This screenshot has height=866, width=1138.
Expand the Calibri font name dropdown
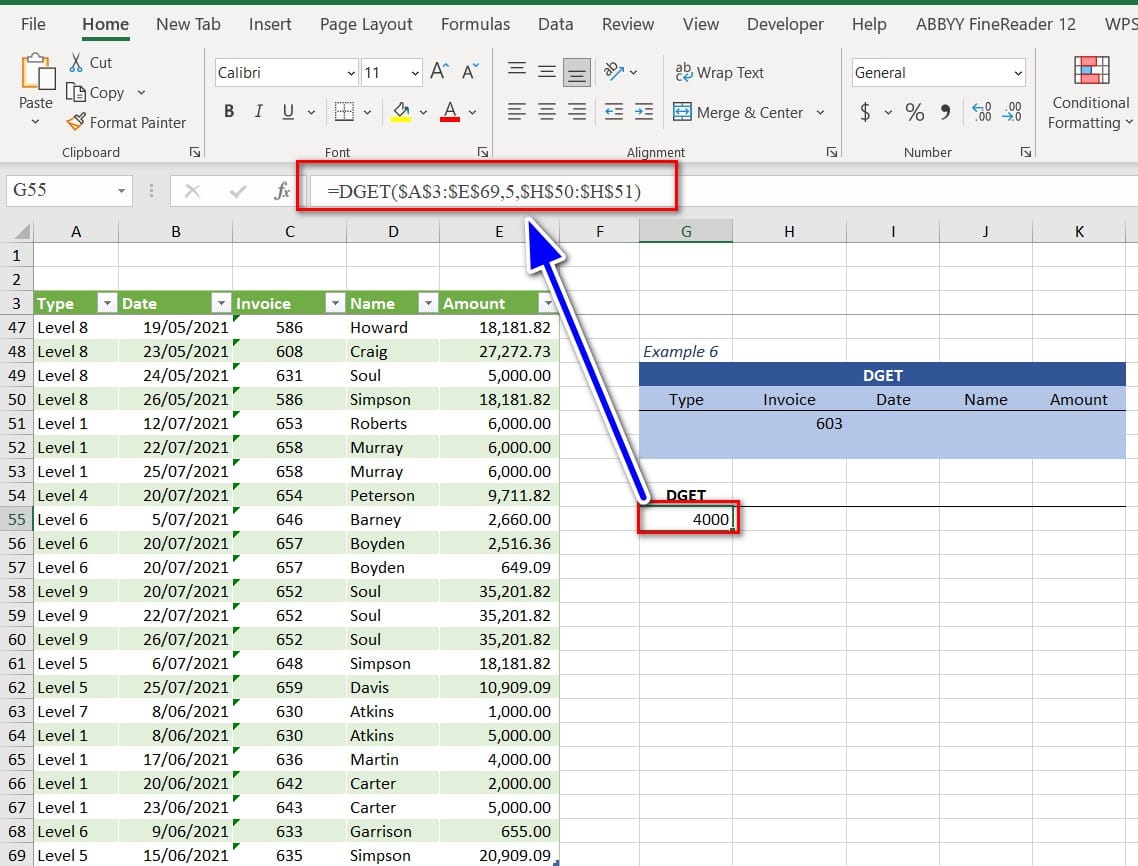tap(351, 73)
